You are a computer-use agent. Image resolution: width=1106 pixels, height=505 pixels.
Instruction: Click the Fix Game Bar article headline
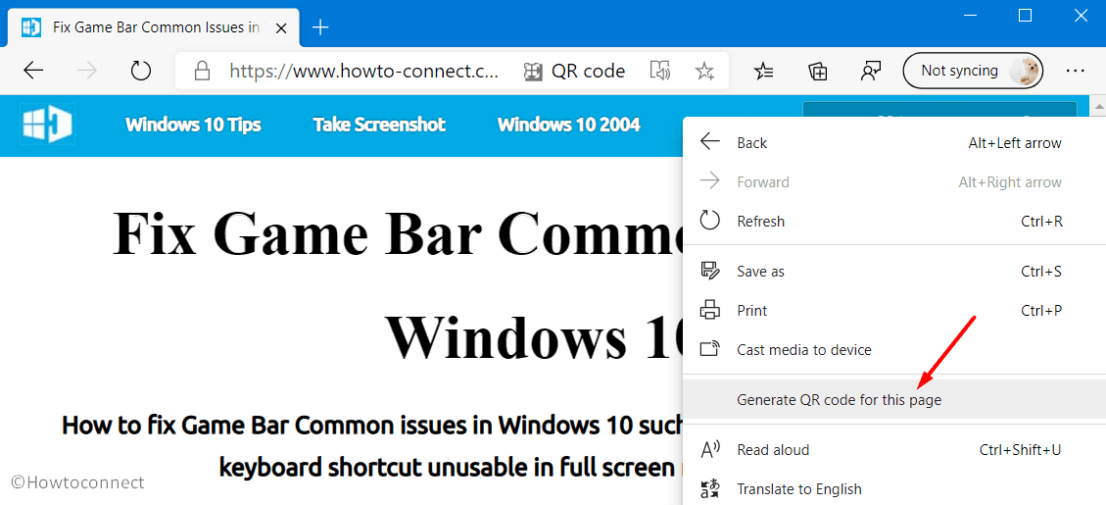tap(399, 284)
